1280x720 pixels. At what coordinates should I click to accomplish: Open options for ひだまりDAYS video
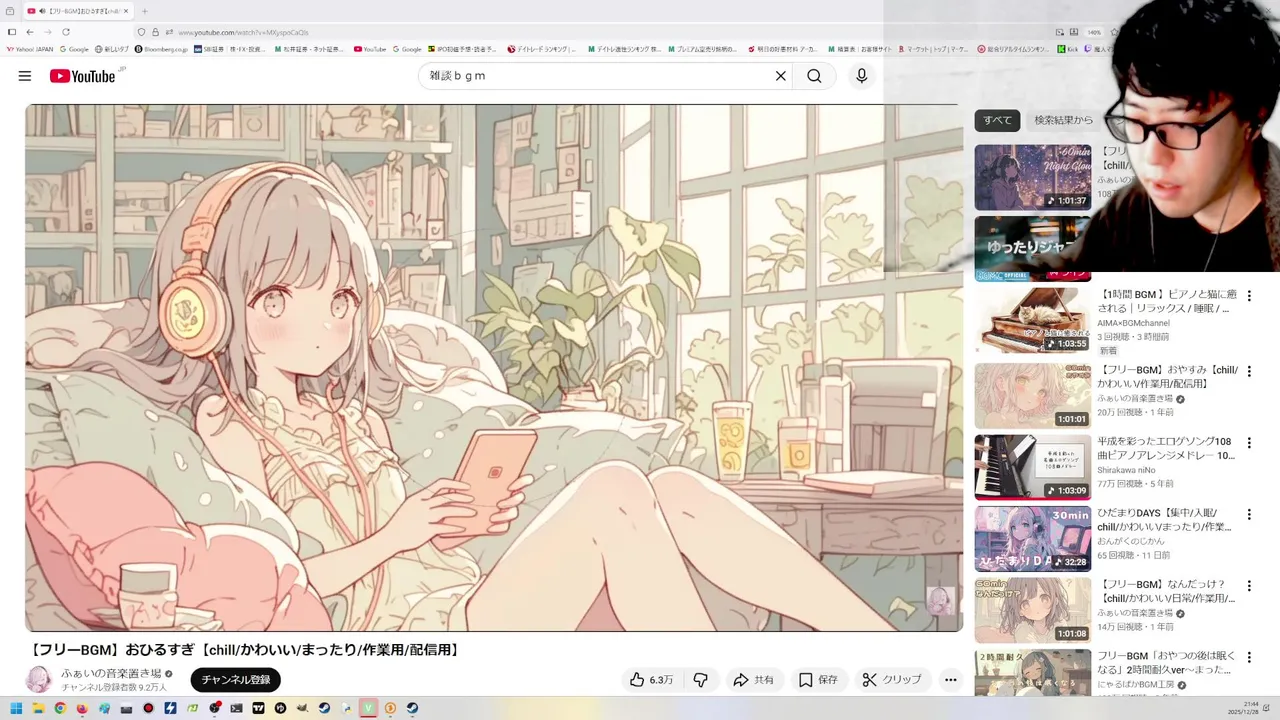(x=1249, y=514)
